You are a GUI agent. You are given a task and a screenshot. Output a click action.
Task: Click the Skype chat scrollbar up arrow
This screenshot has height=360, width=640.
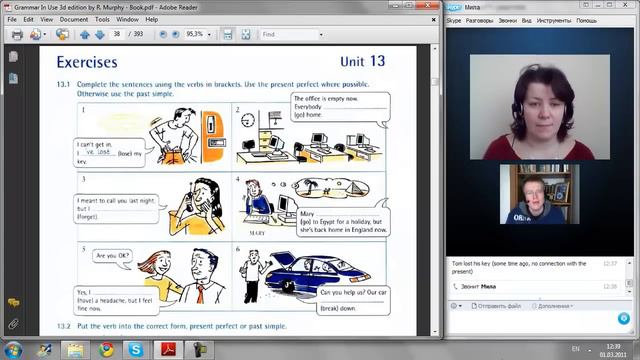tap(629, 263)
